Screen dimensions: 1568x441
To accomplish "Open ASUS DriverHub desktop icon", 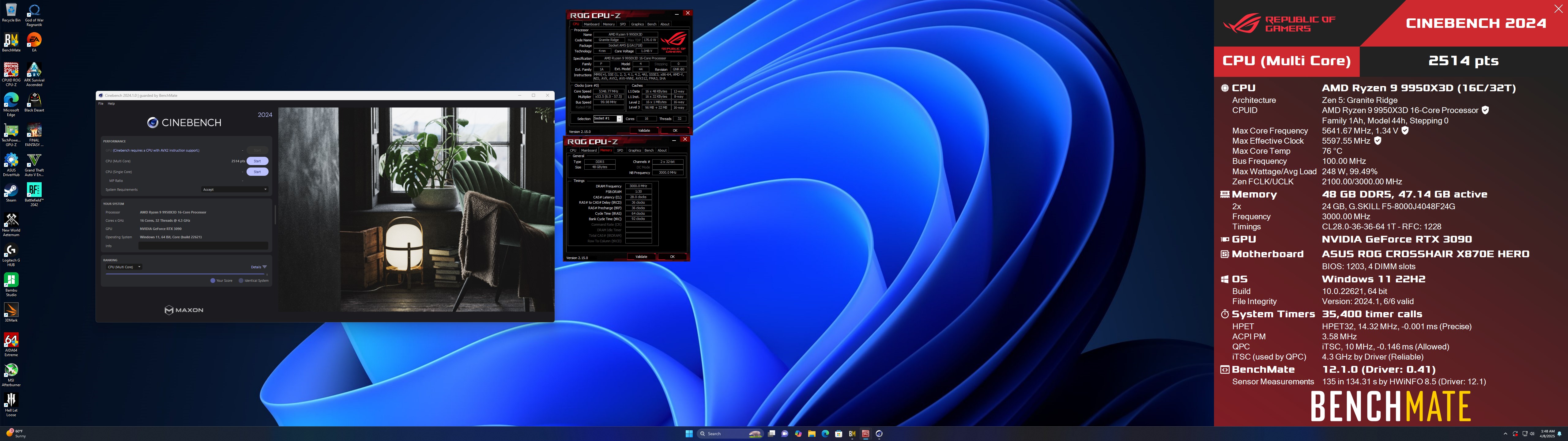I will (11, 165).
